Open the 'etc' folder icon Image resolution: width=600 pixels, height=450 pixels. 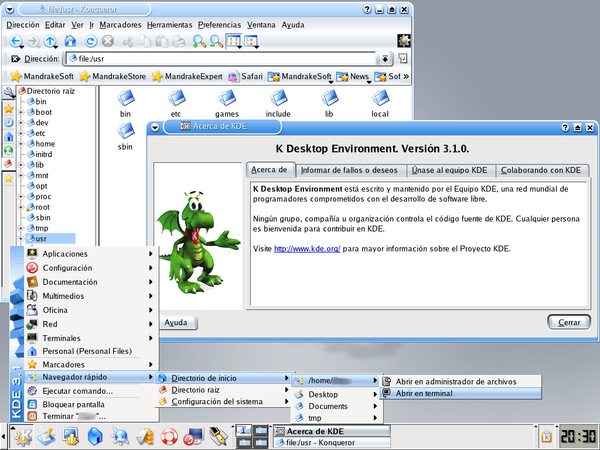click(x=175, y=100)
